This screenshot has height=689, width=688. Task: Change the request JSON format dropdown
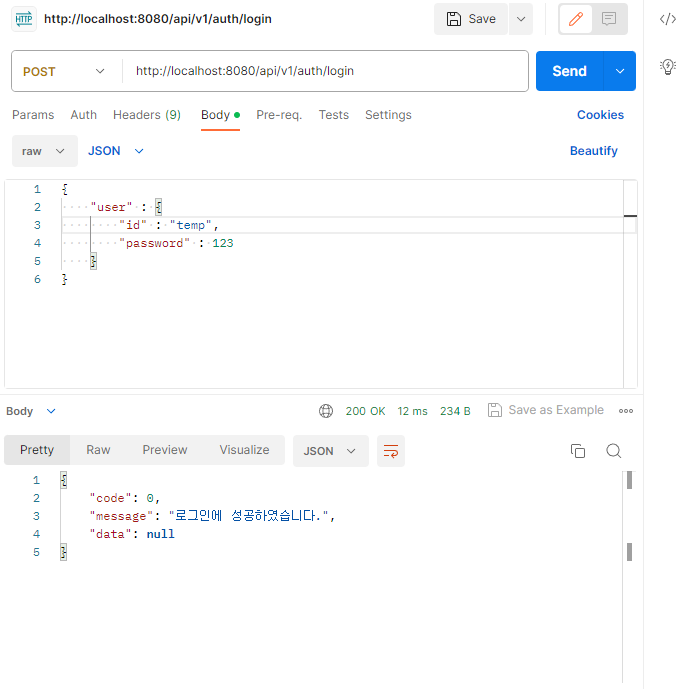tap(116, 151)
